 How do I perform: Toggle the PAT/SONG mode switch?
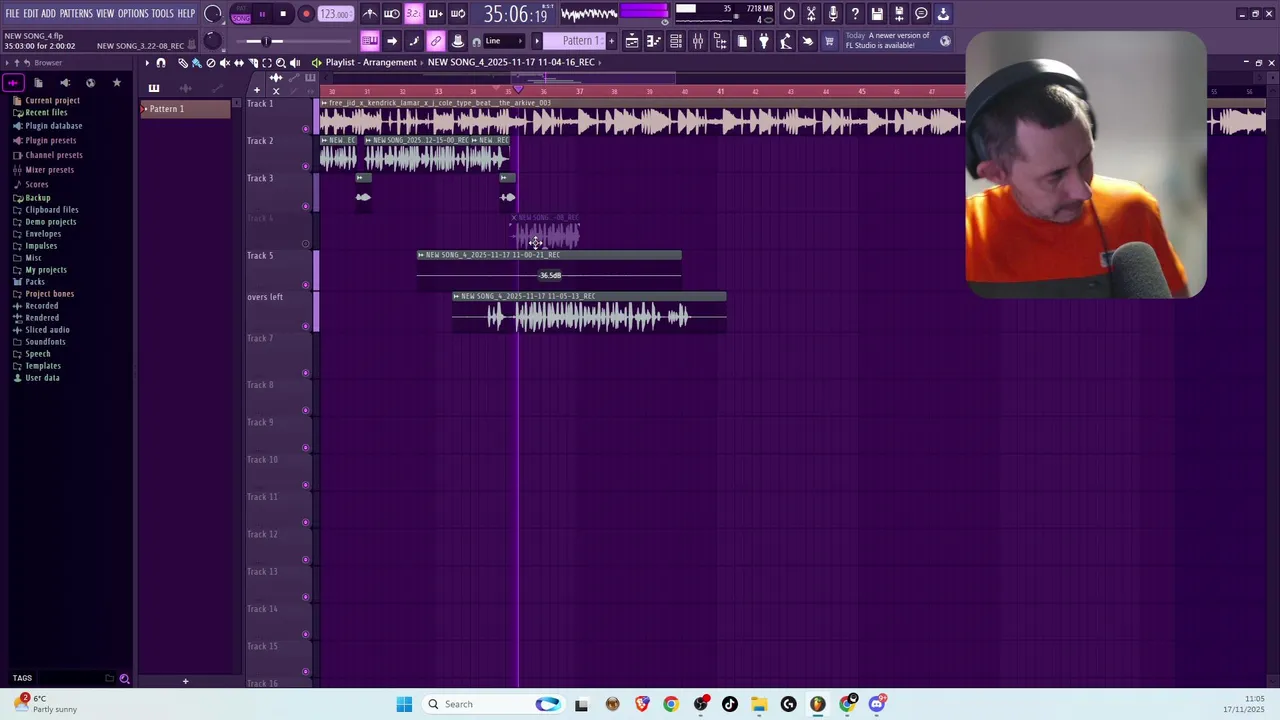click(x=241, y=14)
